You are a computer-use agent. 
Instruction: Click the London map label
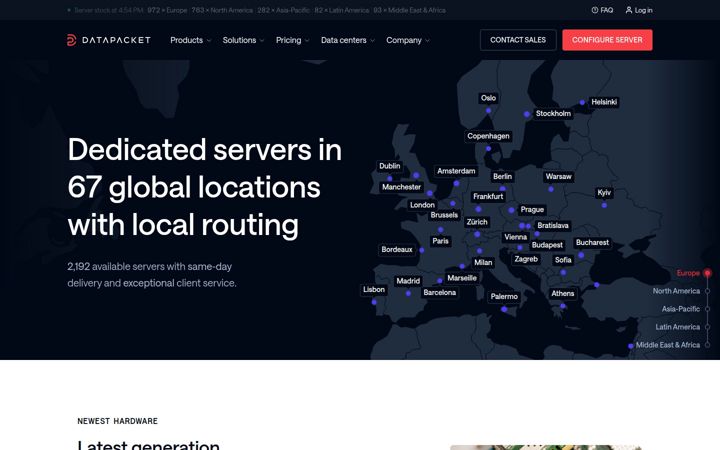coord(422,205)
